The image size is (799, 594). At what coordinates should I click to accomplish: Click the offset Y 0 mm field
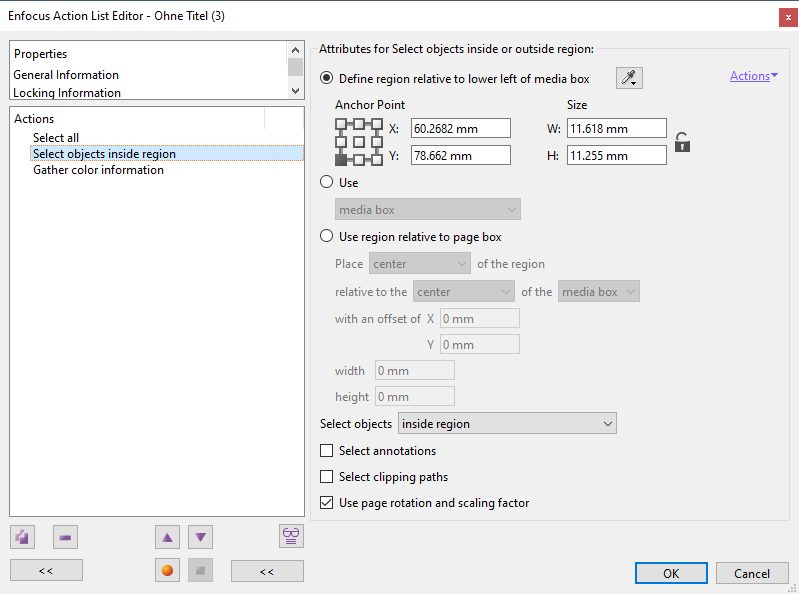[x=480, y=344]
